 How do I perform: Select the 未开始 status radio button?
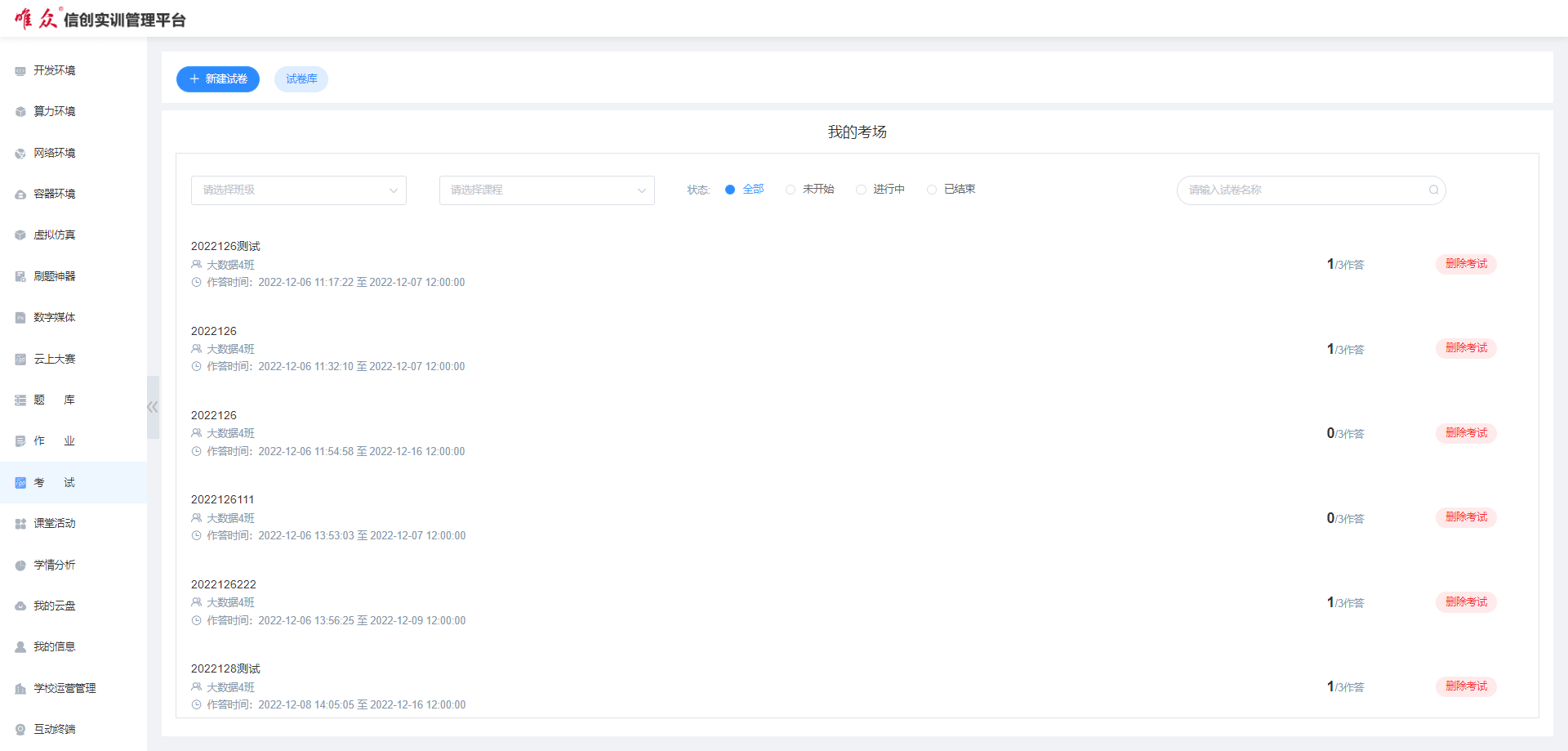[791, 190]
